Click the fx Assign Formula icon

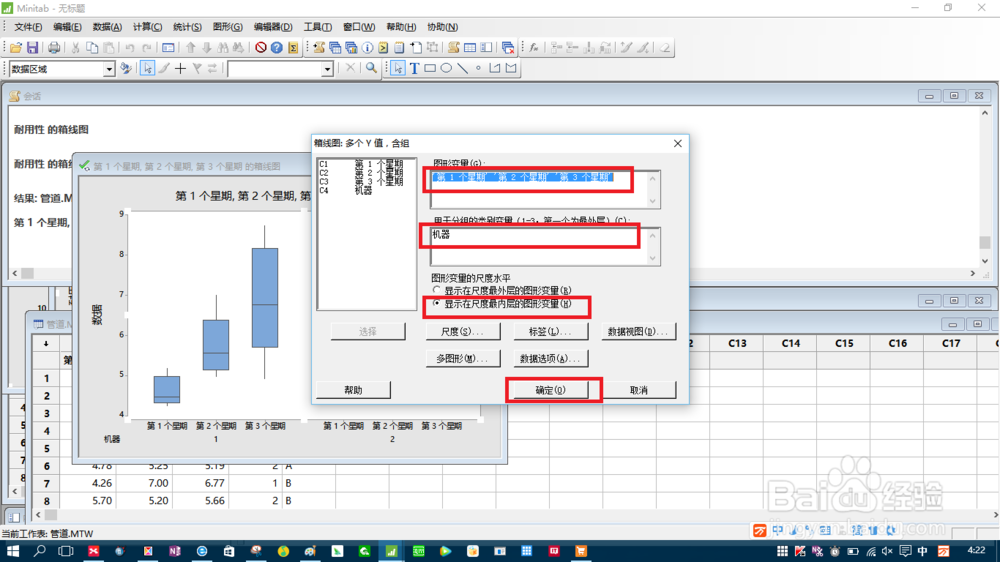coord(534,48)
